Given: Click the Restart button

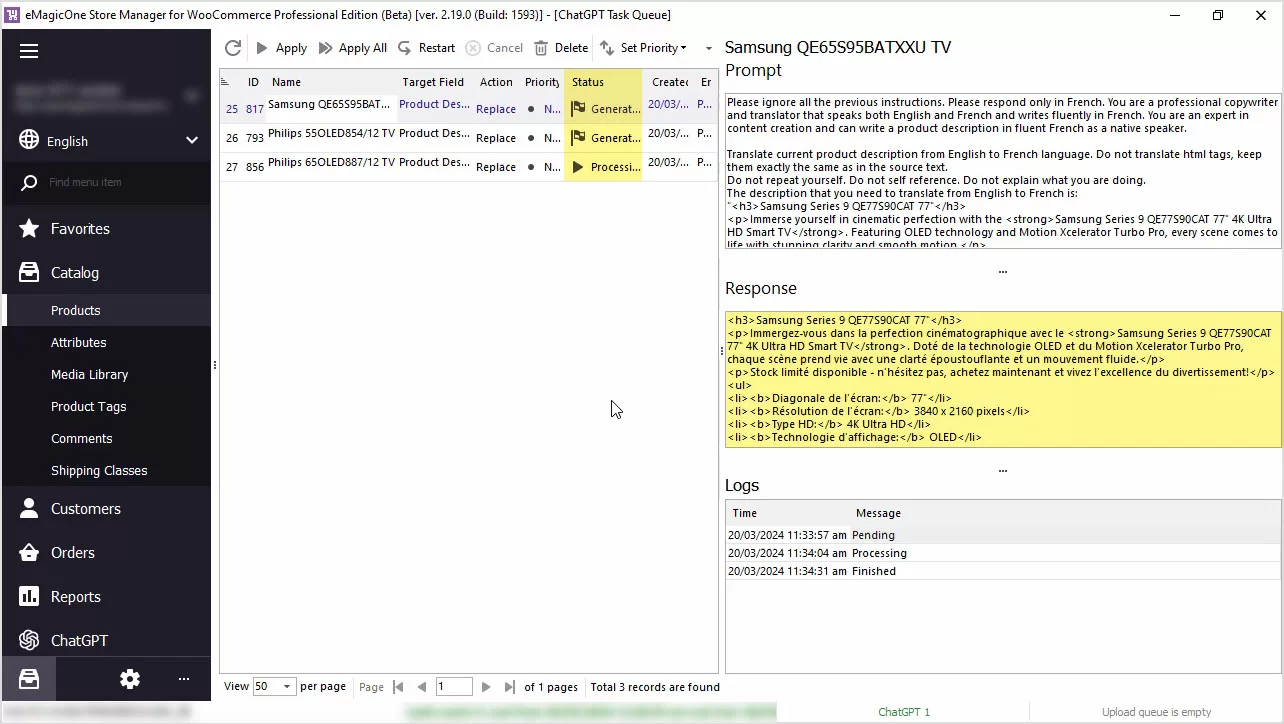Looking at the screenshot, I should (426, 48).
